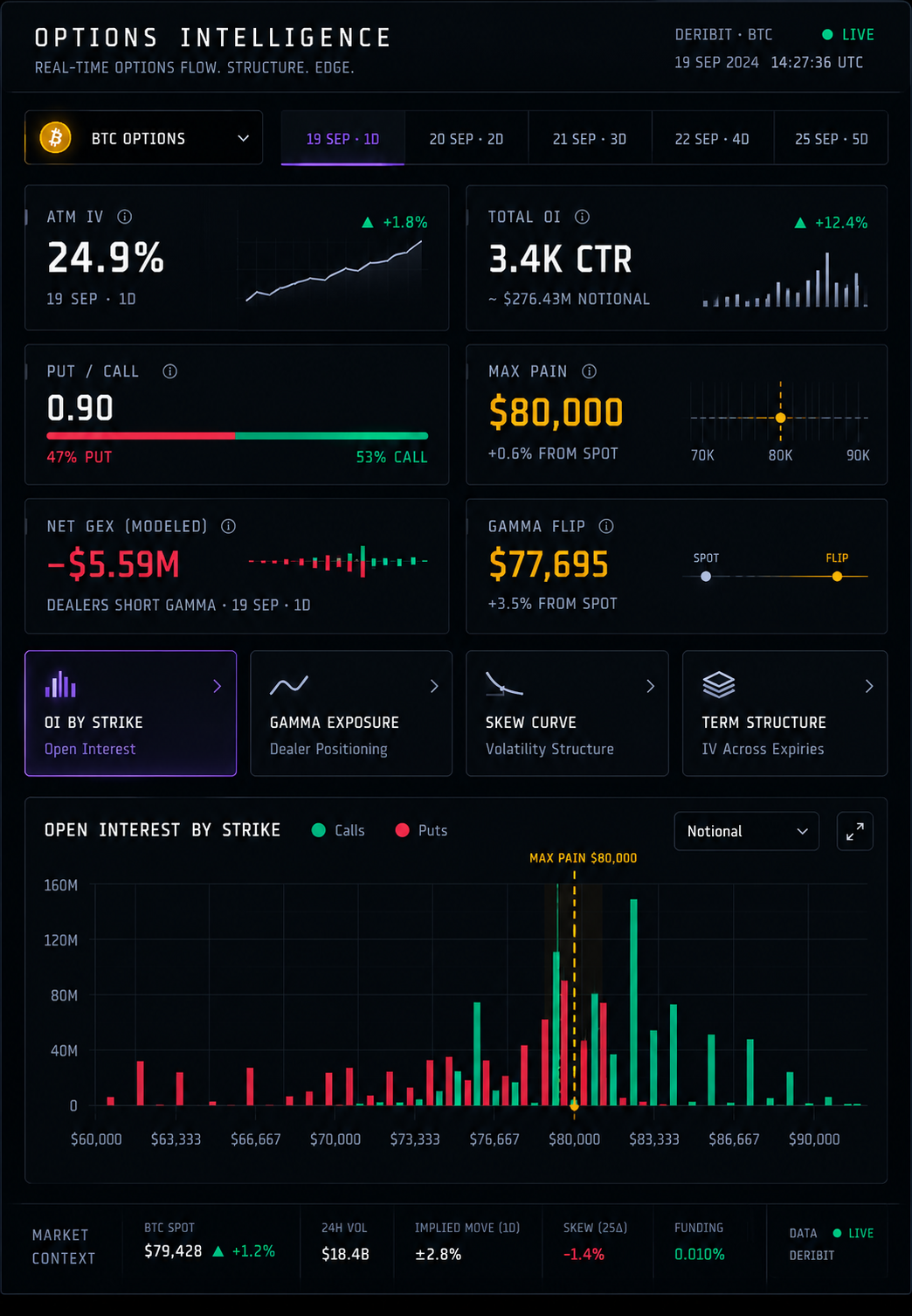Click the ATM IV sparkline chart

coord(334,271)
